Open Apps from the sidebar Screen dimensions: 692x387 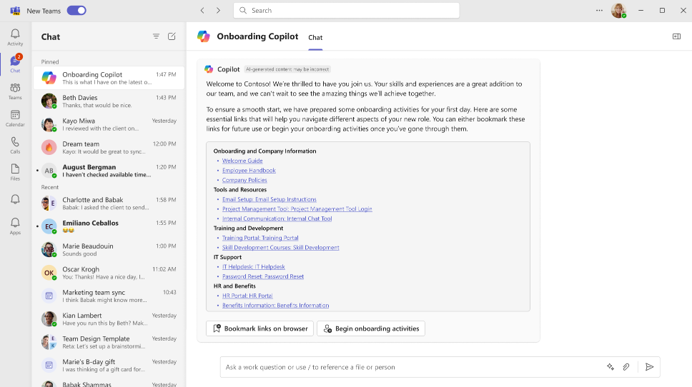click(15, 226)
